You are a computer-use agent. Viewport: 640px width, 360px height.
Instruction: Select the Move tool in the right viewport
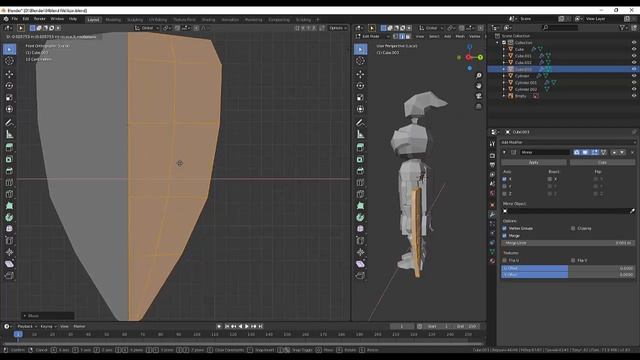pyautogui.click(x=360, y=74)
